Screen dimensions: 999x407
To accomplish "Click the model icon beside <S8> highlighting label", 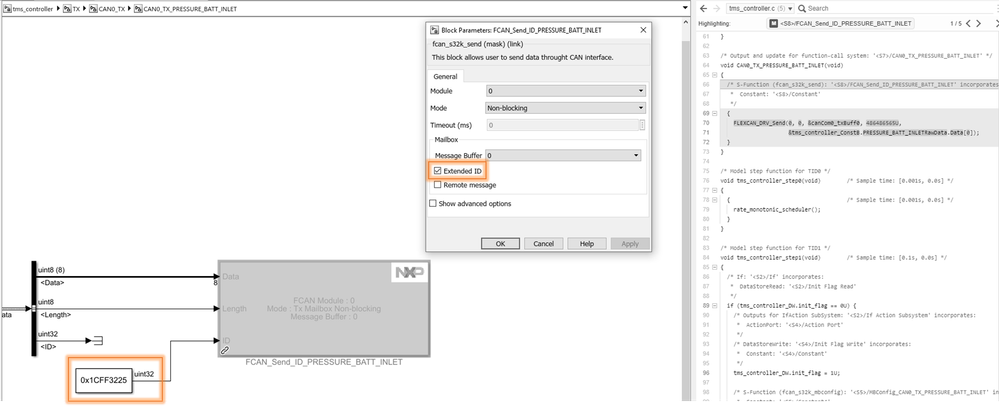I will tap(773, 24).
